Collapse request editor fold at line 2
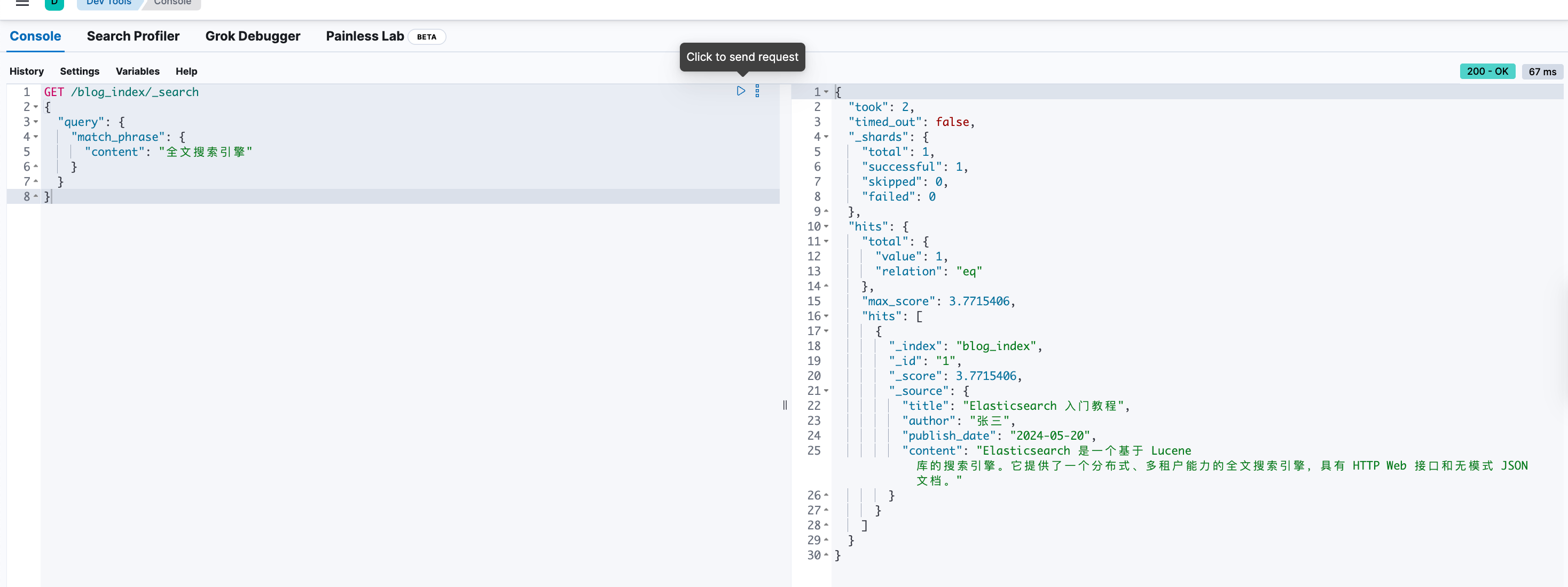 pos(36,107)
